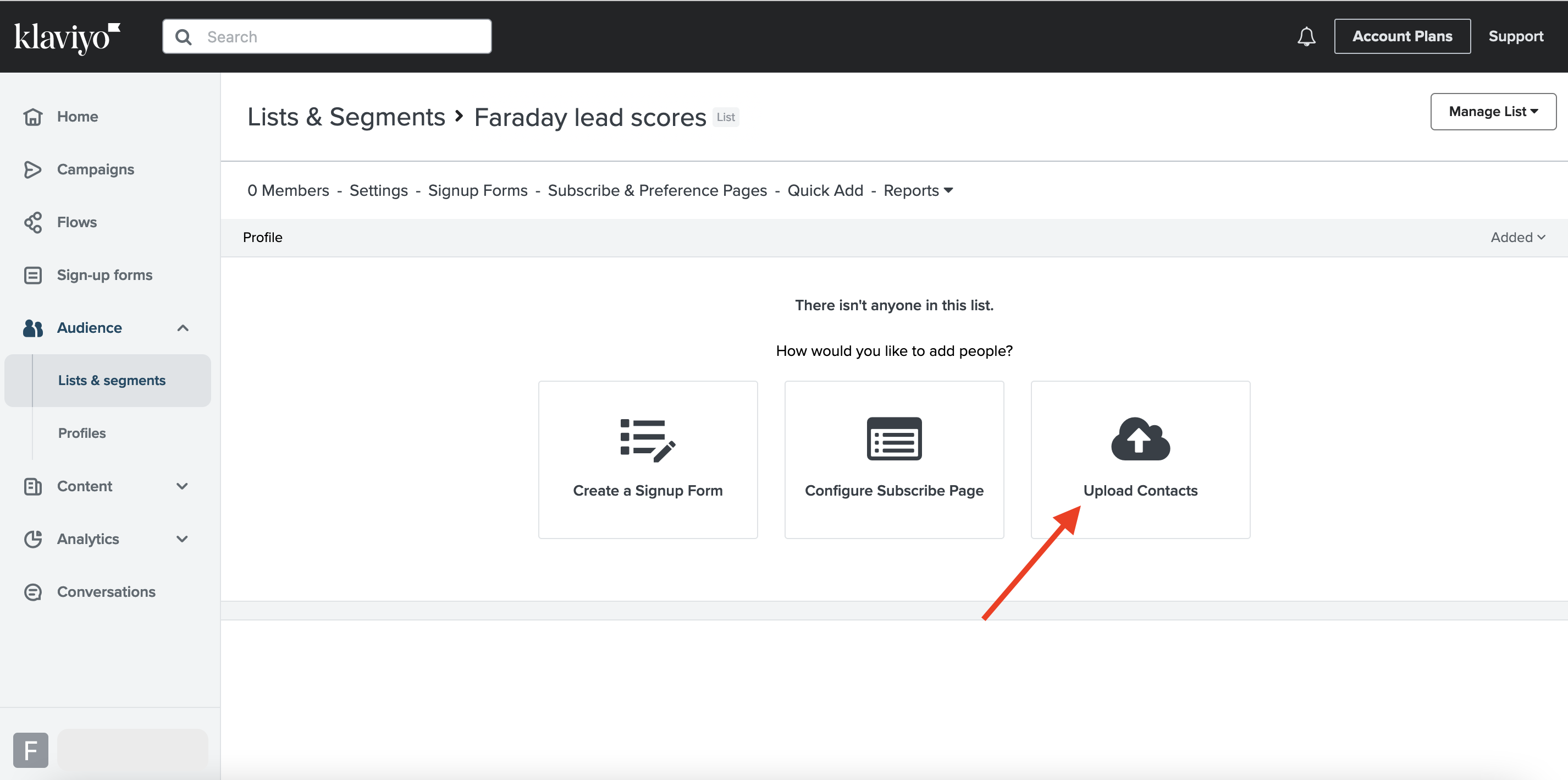Open the 0 Members tab
This screenshot has width=1568, height=780.
(x=288, y=190)
